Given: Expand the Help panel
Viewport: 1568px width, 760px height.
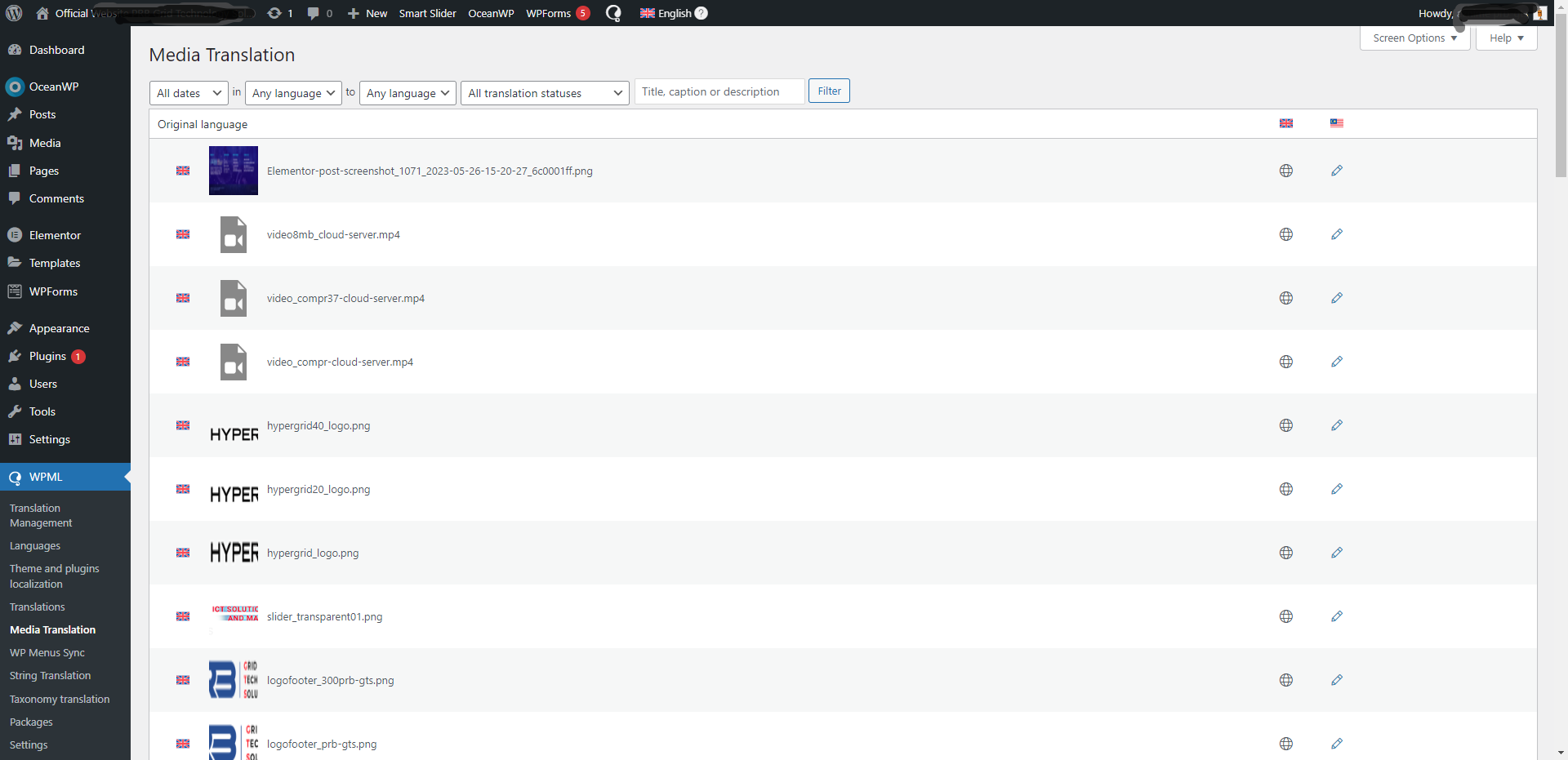Looking at the screenshot, I should [x=1506, y=38].
